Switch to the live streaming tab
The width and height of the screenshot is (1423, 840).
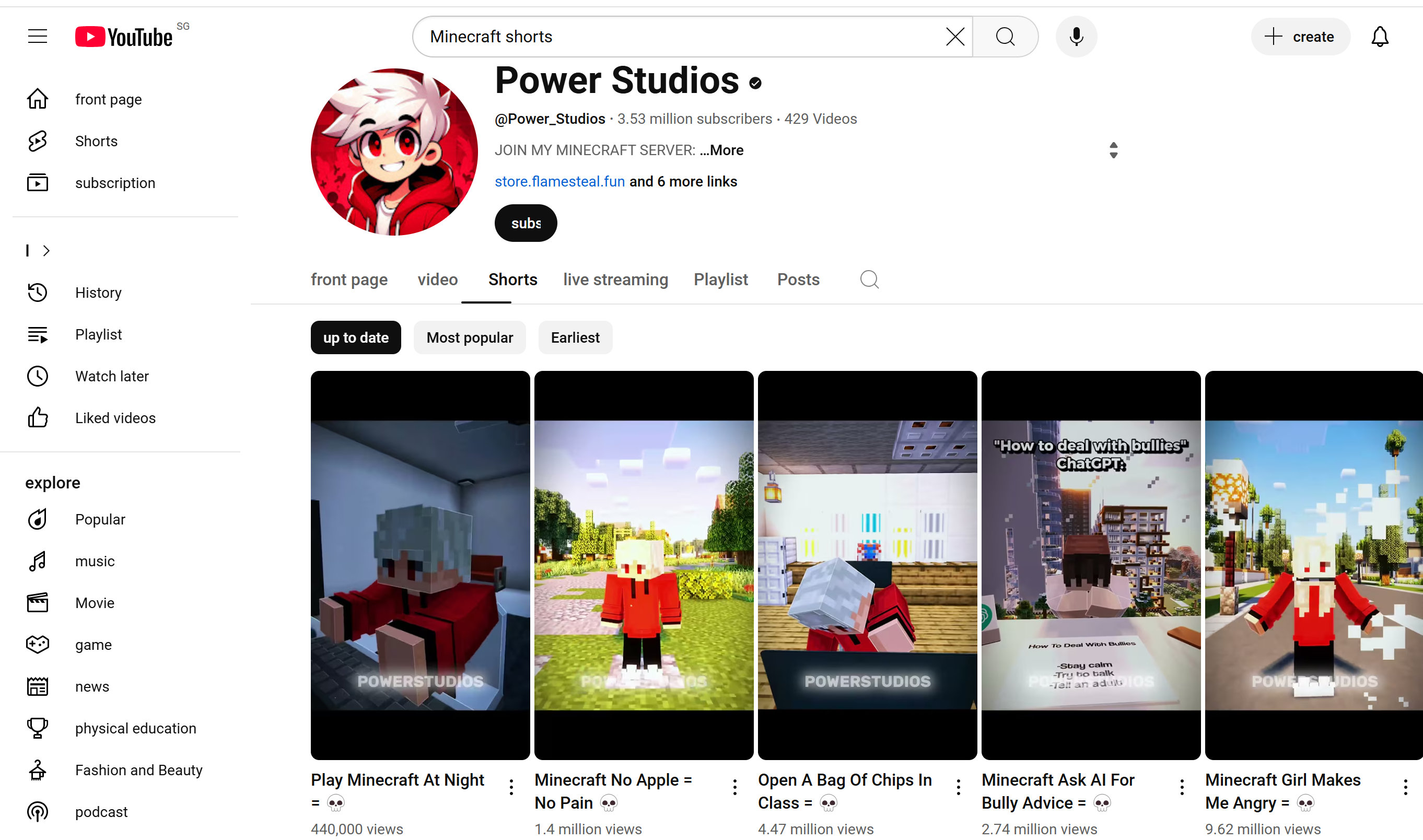pos(615,279)
